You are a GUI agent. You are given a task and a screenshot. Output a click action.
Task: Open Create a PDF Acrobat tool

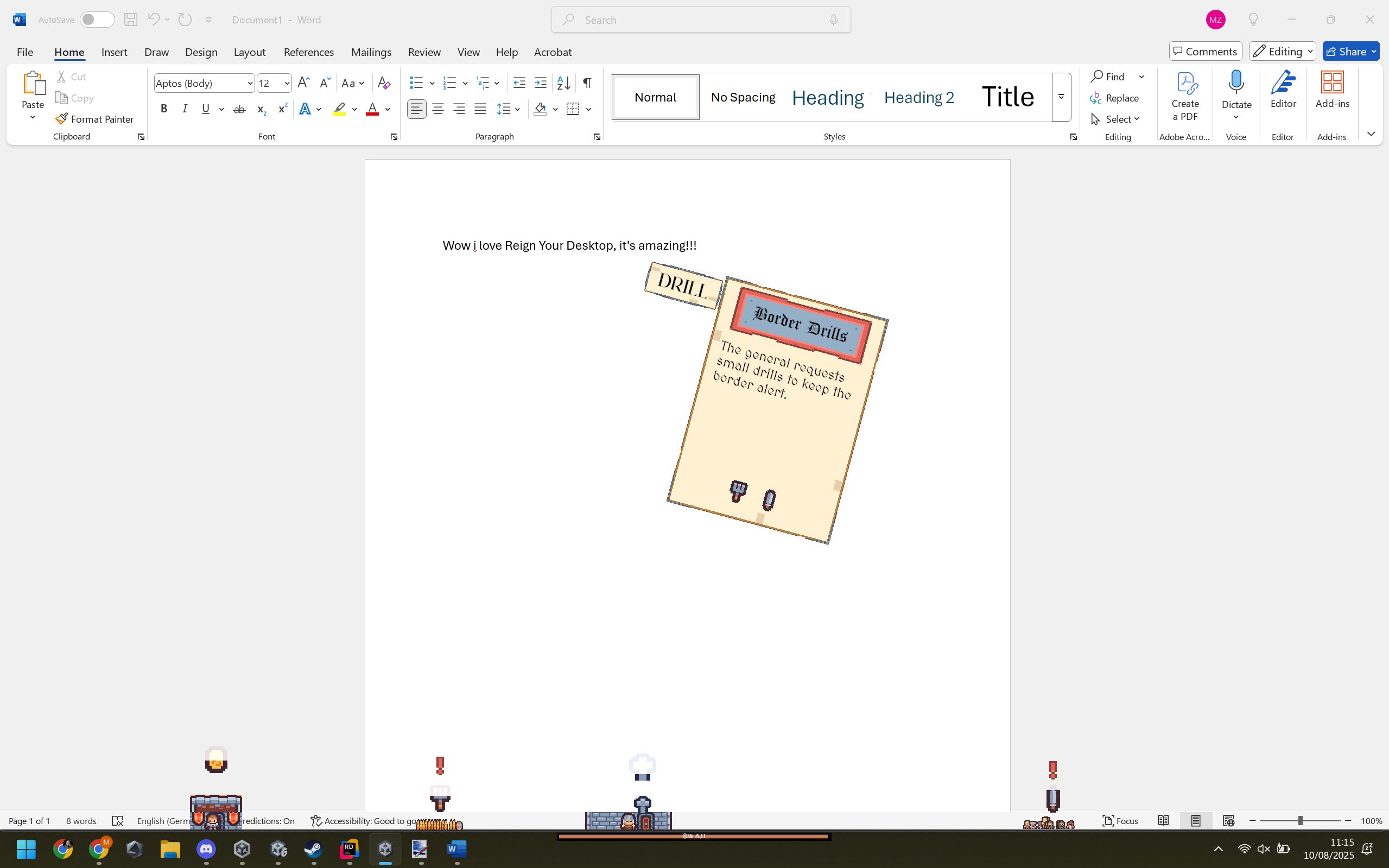point(1185,97)
